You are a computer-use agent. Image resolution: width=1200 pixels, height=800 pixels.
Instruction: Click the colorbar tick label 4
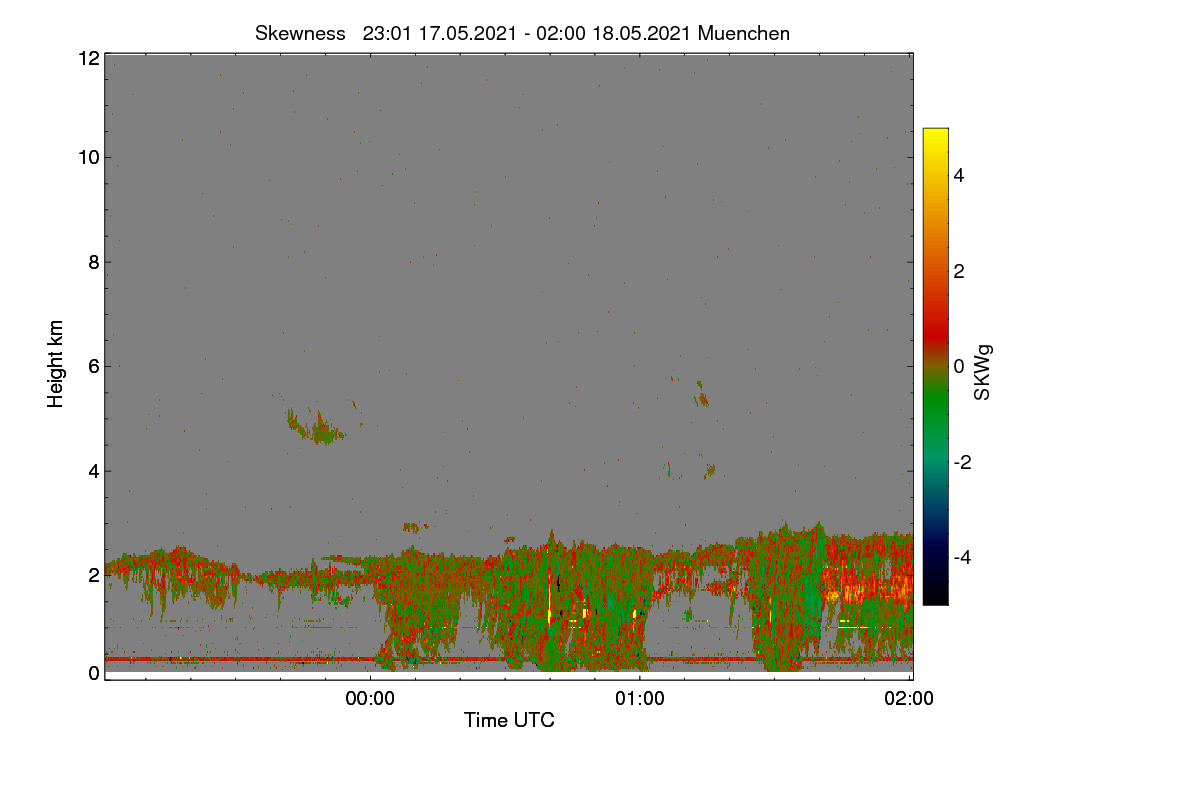tap(961, 175)
